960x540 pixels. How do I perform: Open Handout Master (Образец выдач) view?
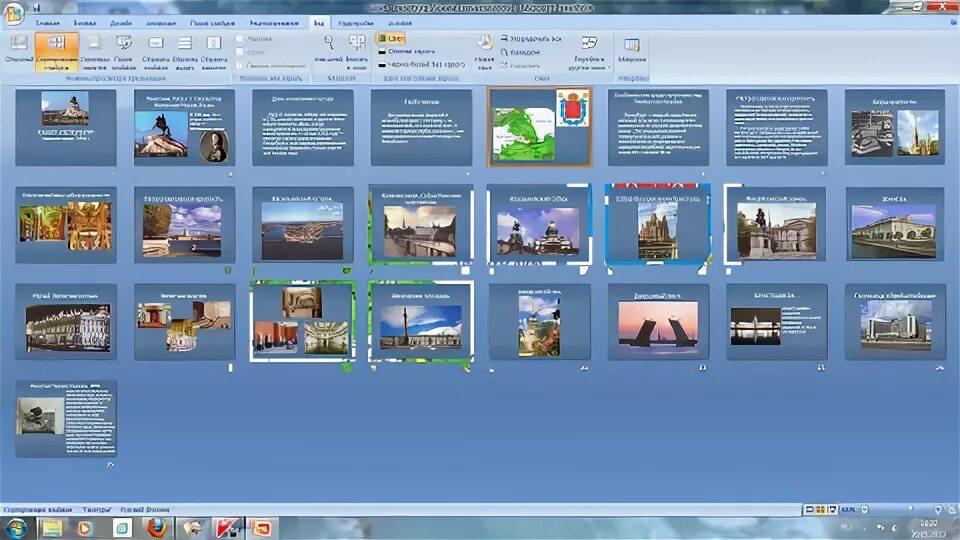184,51
